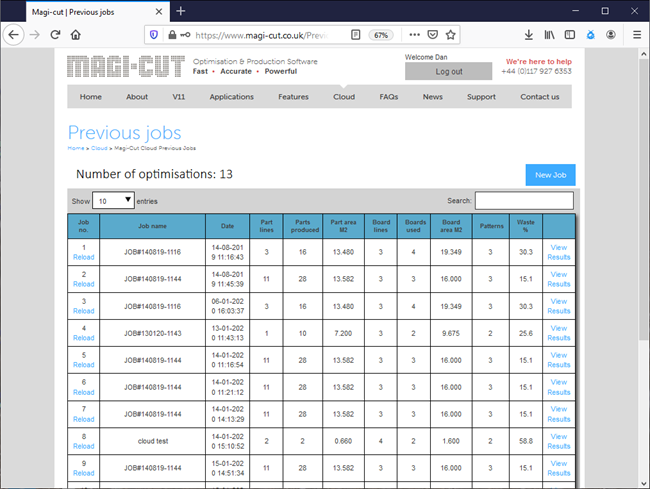Viewport: 650px width, 489px height.
Task: Click the 67% zoom level indicator
Action: 381,34
